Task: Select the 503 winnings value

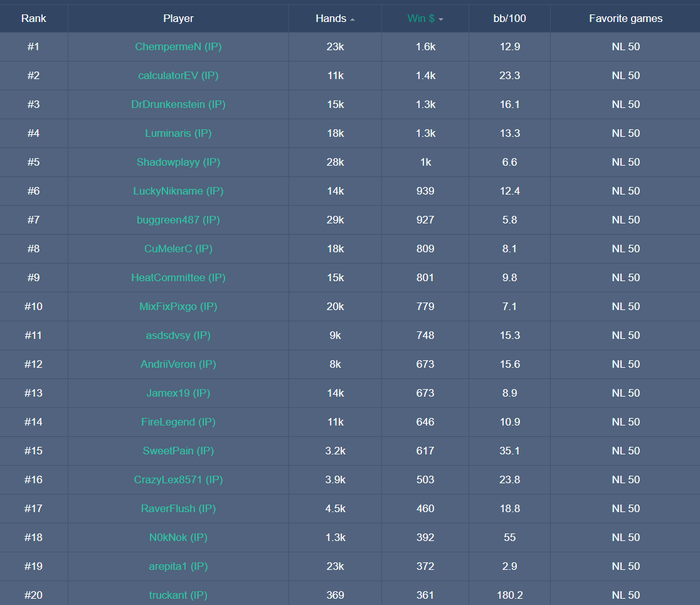Action: (425, 480)
